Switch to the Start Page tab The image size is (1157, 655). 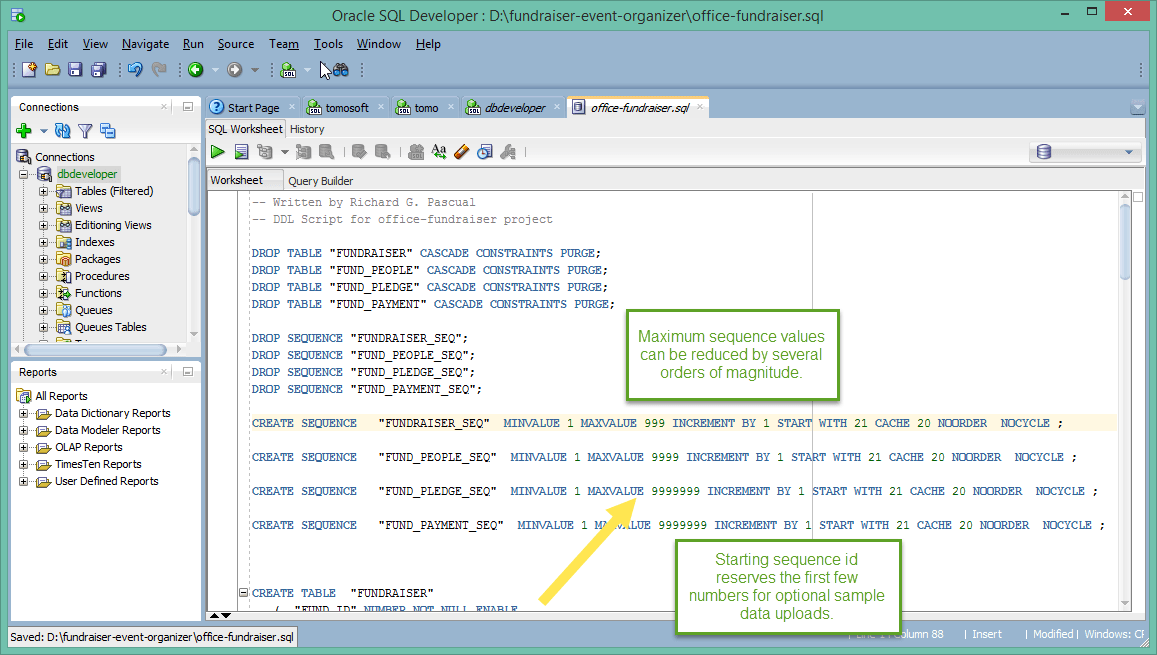[252, 108]
